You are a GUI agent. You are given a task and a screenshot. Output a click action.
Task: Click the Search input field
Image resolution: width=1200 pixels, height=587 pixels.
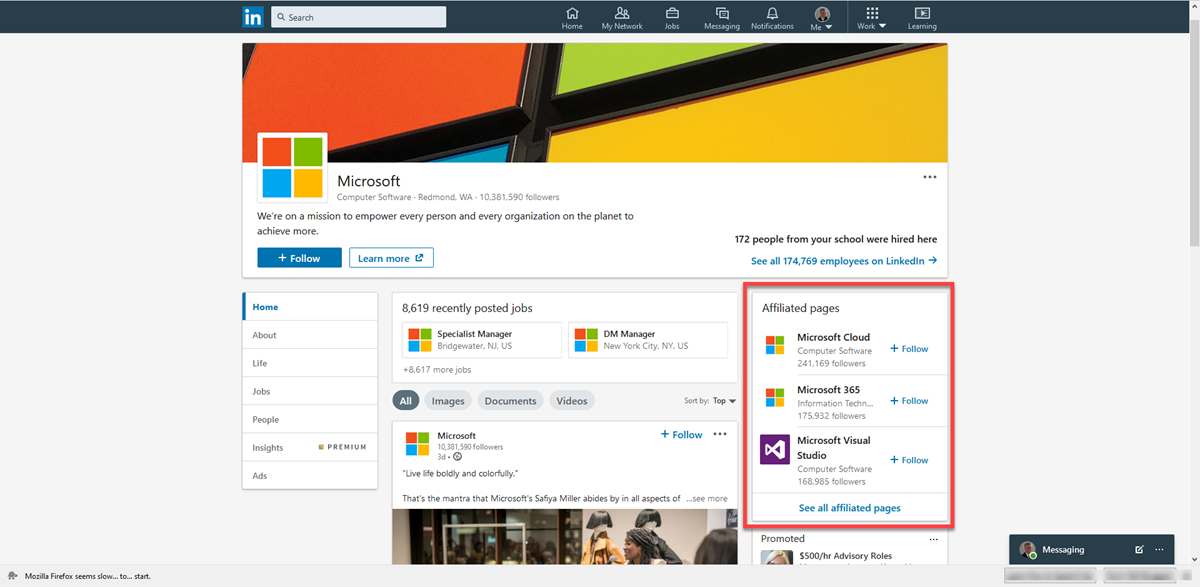tap(358, 16)
